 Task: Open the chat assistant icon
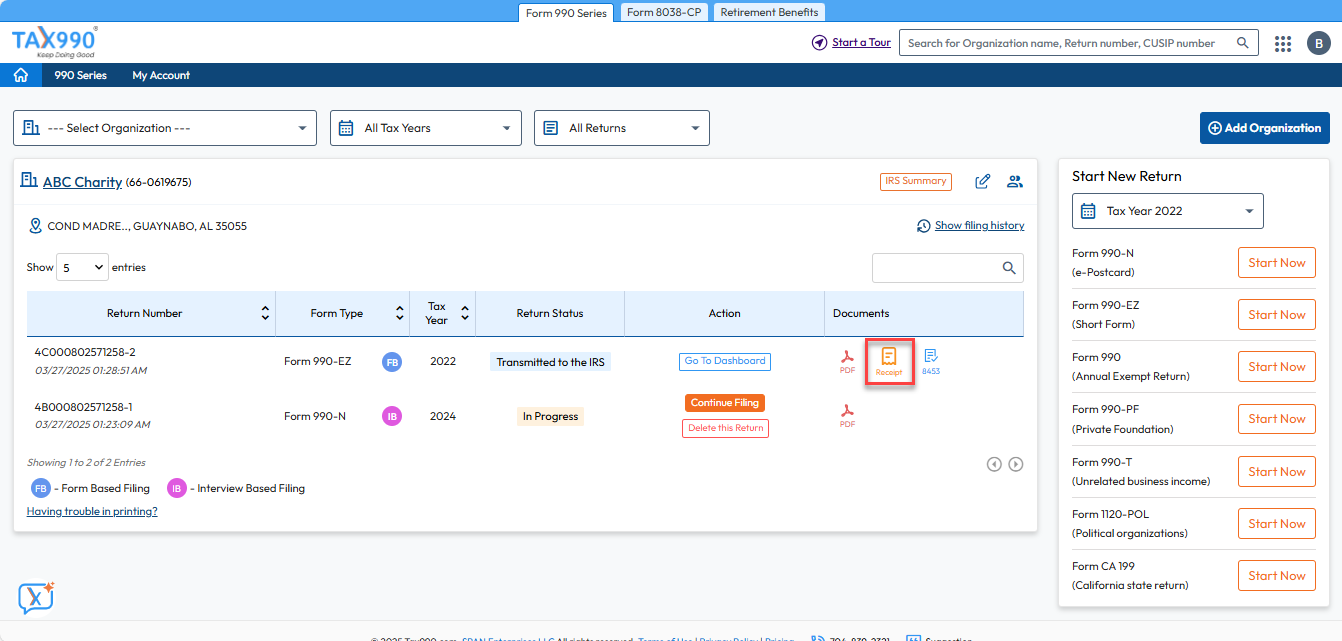pos(36,598)
